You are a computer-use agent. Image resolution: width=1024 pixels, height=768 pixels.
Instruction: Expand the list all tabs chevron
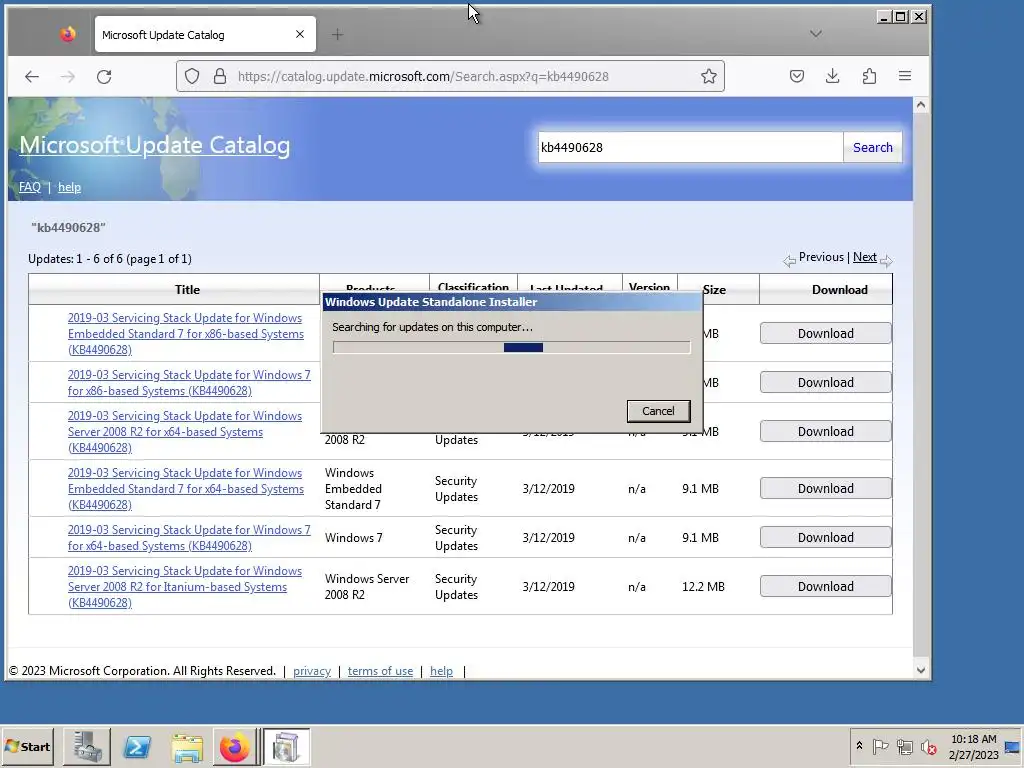pyautogui.click(x=816, y=34)
